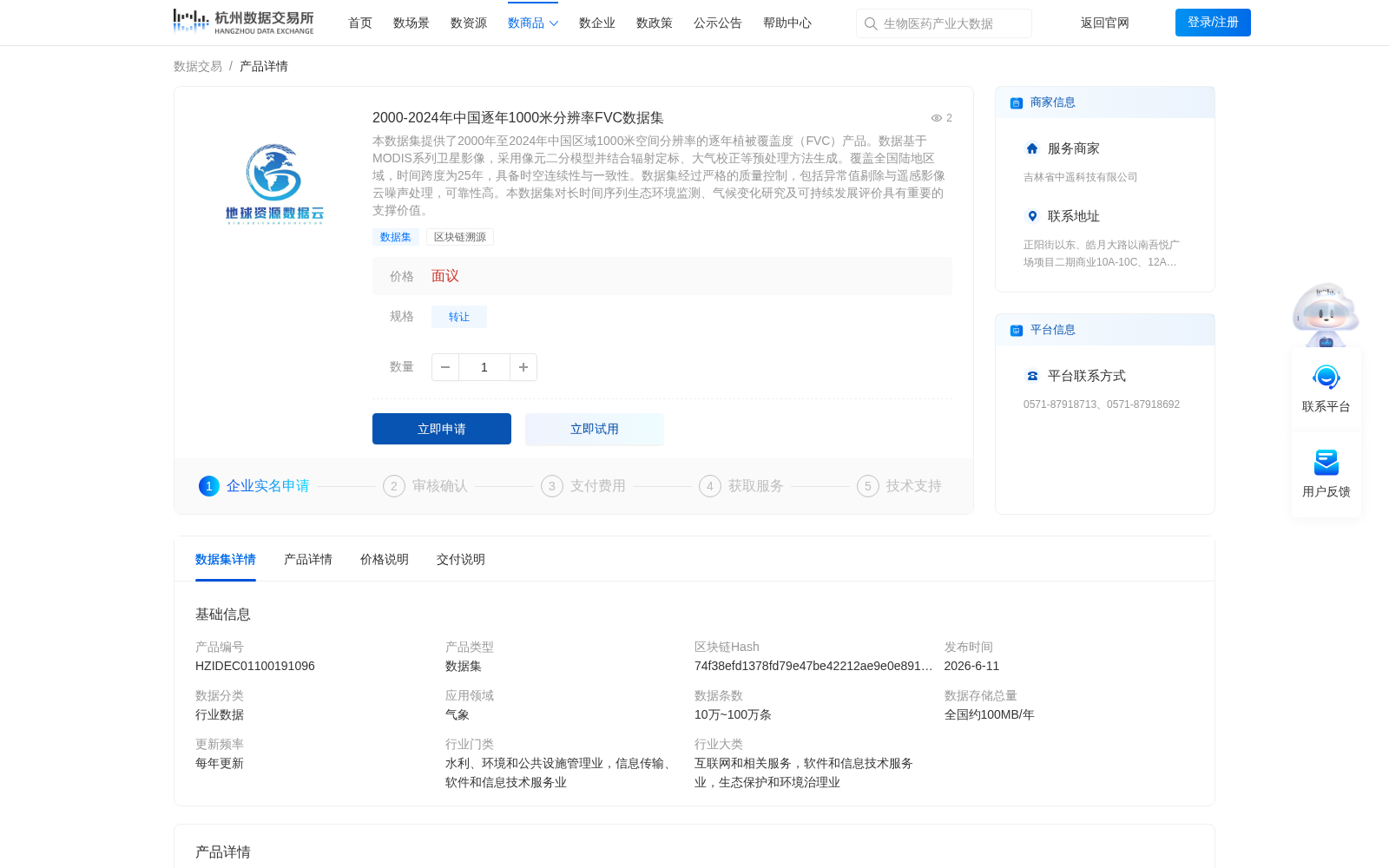This screenshot has height=868, width=1389.
Task: Click the quantity input field
Action: click(x=484, y=367)
